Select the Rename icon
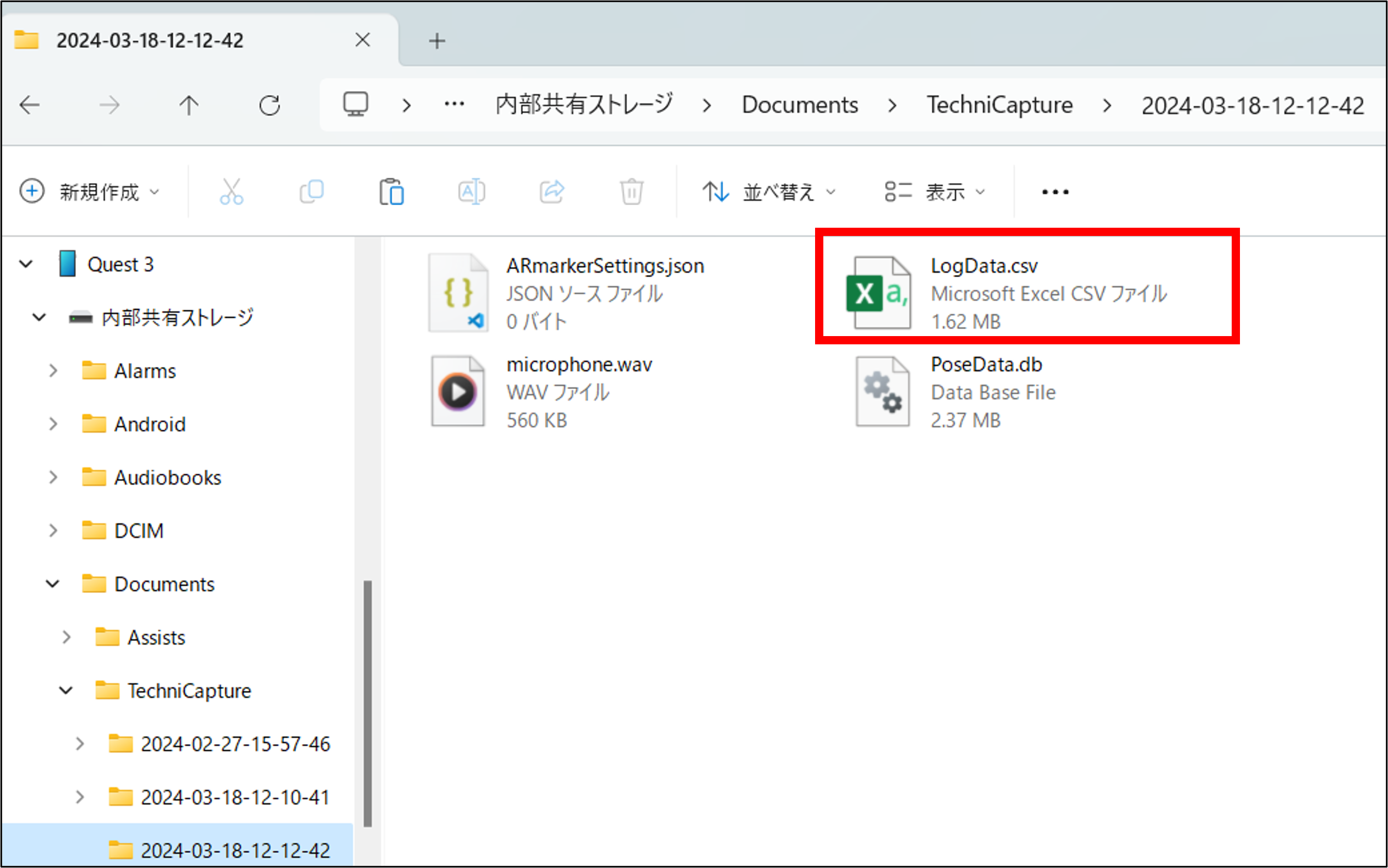1388x868 pixels. pyautogui.click(x=472, y=191)
